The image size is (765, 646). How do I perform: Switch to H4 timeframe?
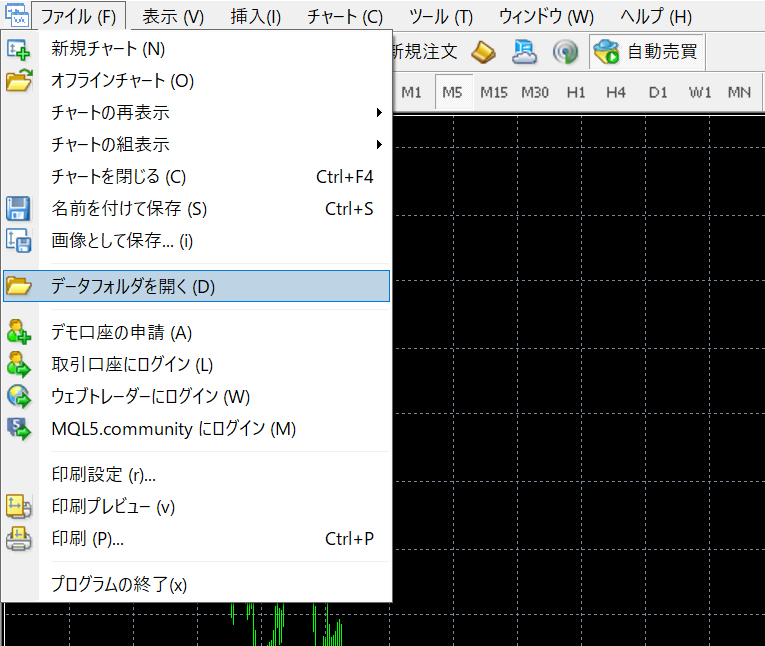click(x=616, y=92)
